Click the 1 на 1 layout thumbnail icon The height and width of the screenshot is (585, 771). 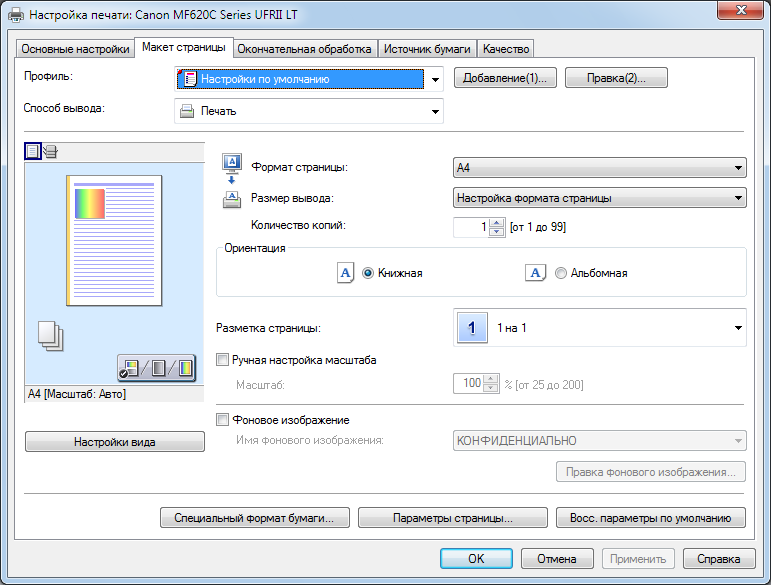pos(472,327)
